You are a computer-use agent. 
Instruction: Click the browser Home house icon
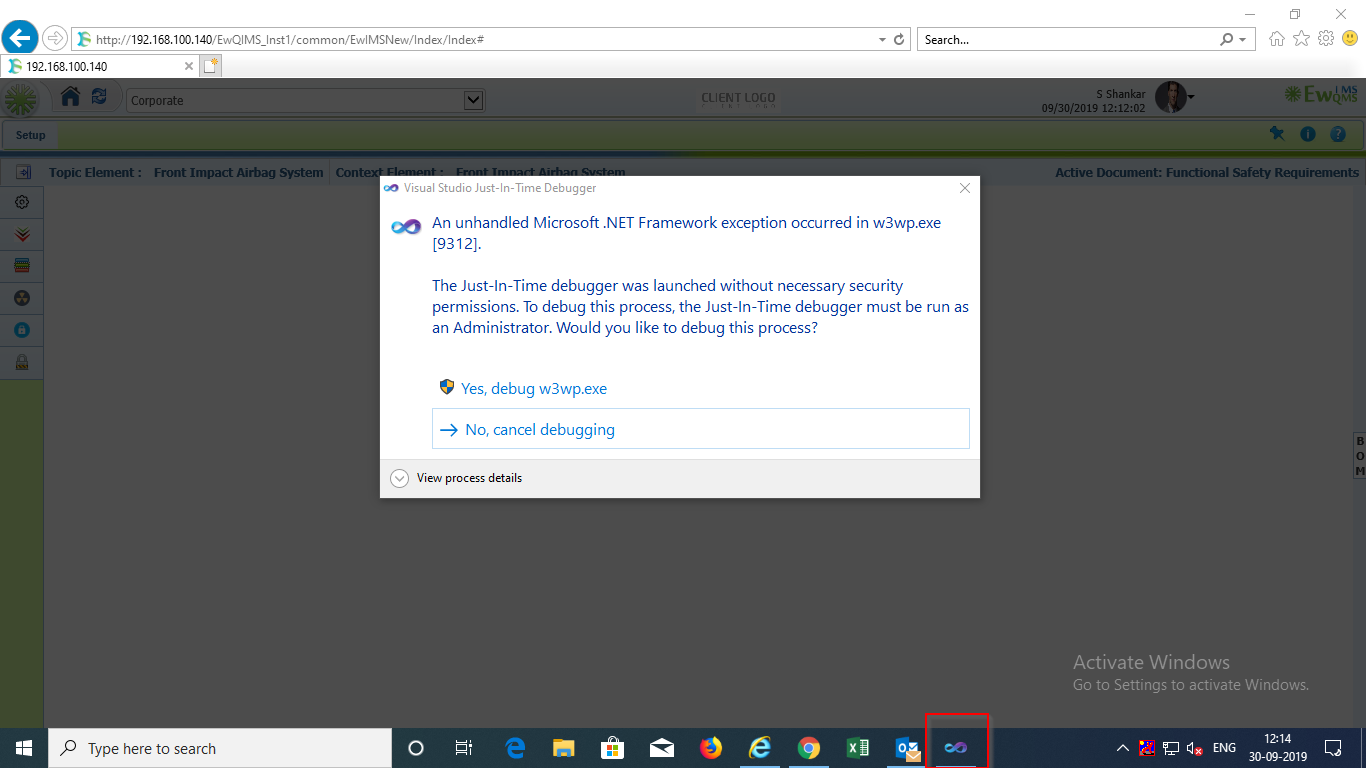click(1277, 39)
